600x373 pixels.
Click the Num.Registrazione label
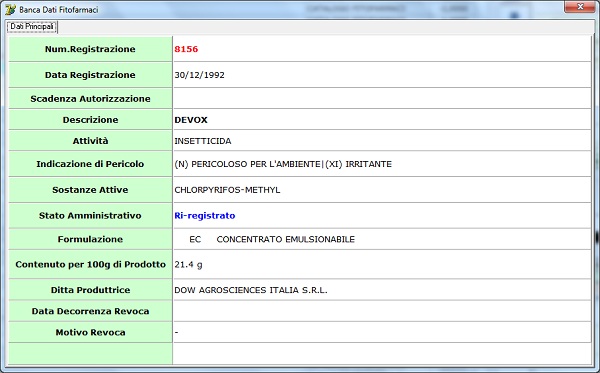(90, 49)
